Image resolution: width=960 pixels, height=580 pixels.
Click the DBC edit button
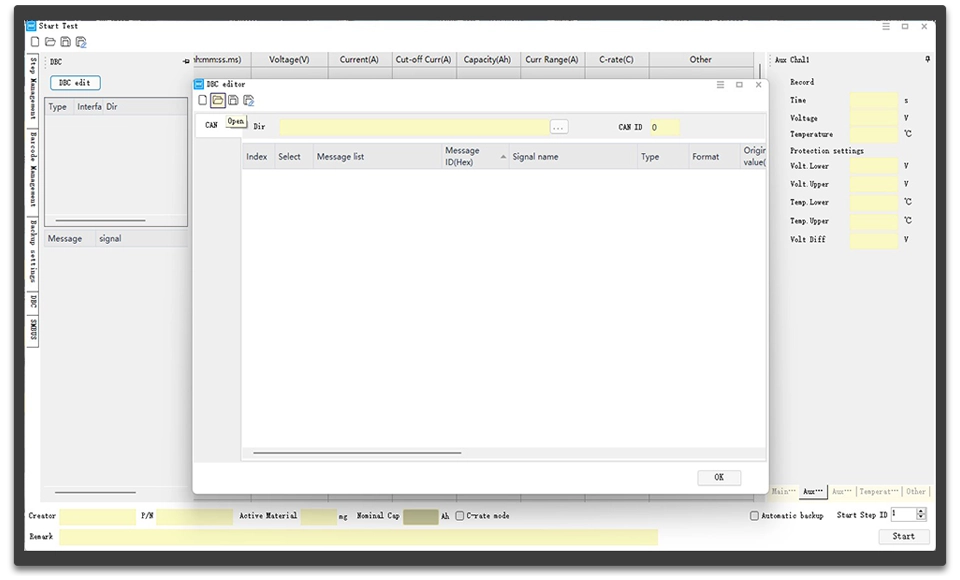click(x=75, y=83)
